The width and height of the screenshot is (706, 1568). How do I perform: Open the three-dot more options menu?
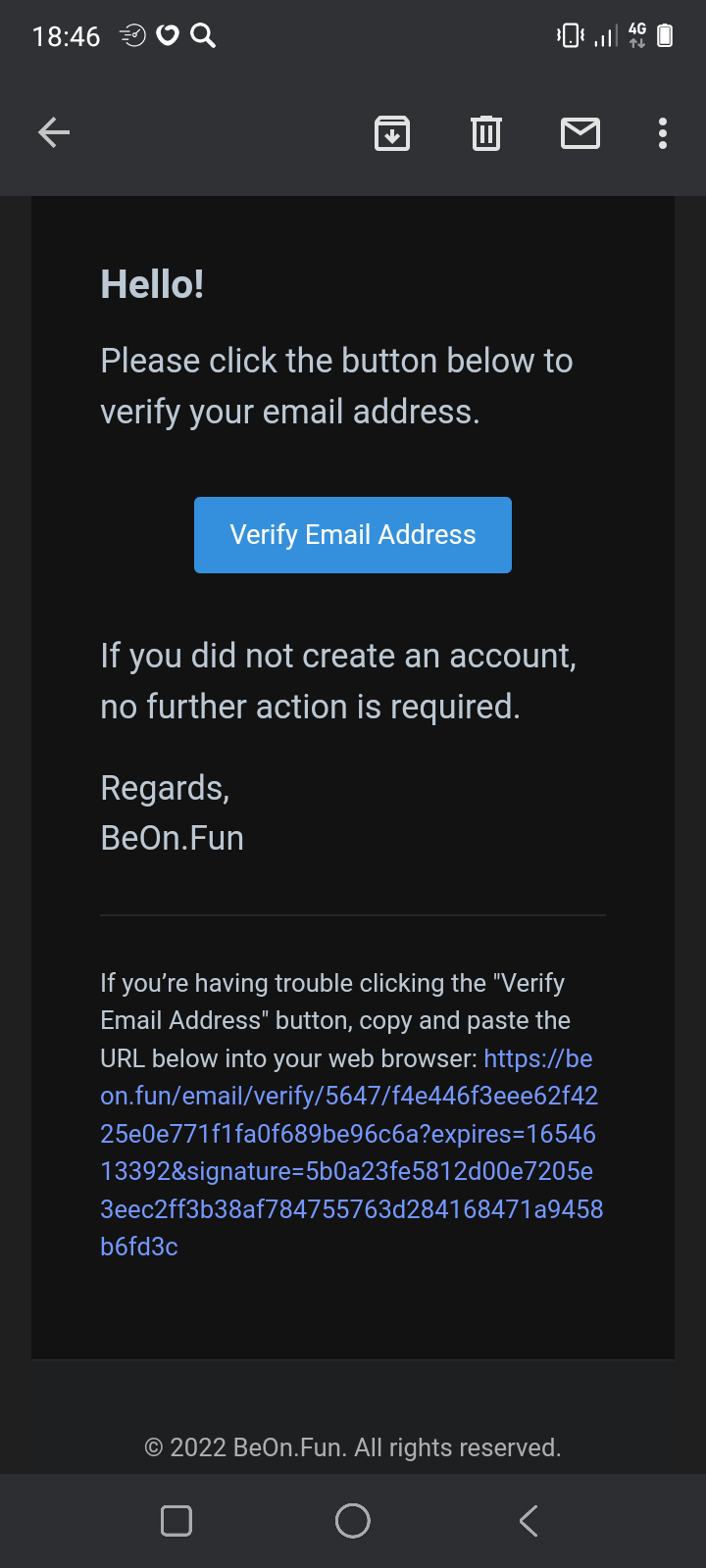coord(663,133)
